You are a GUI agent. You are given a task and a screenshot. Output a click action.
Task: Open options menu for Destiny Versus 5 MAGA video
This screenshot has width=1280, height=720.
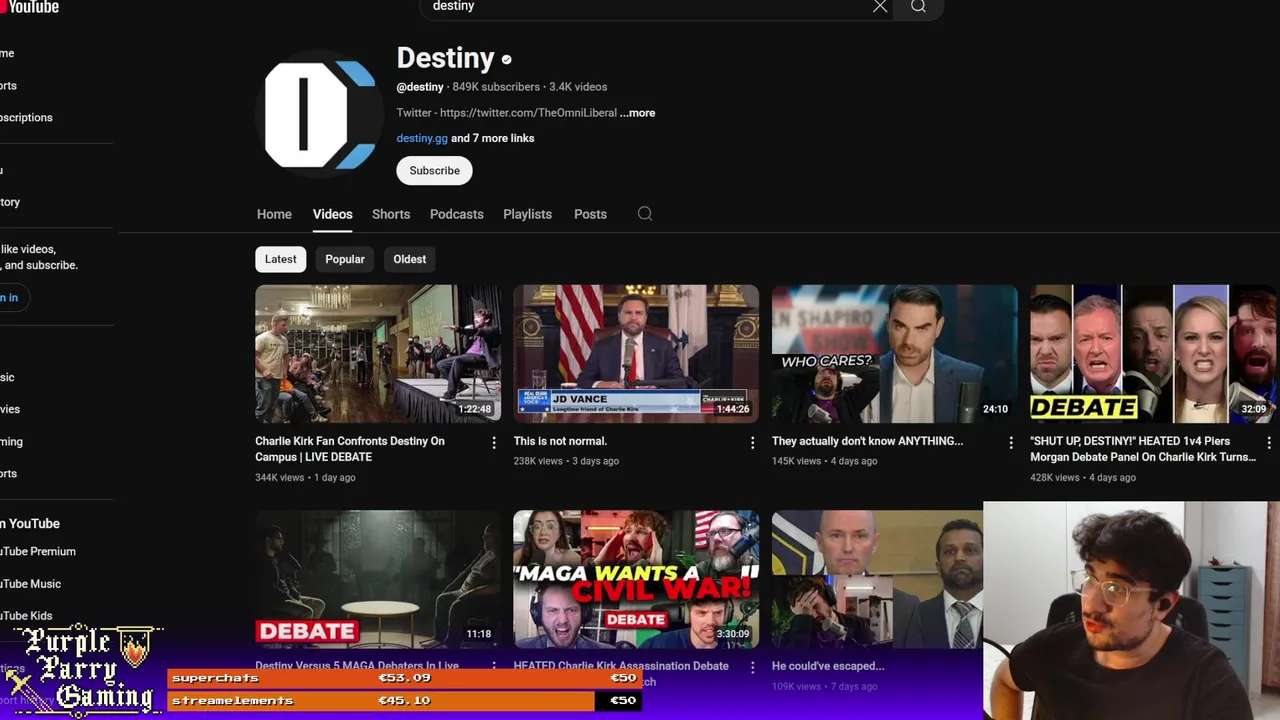coord(493,665)
